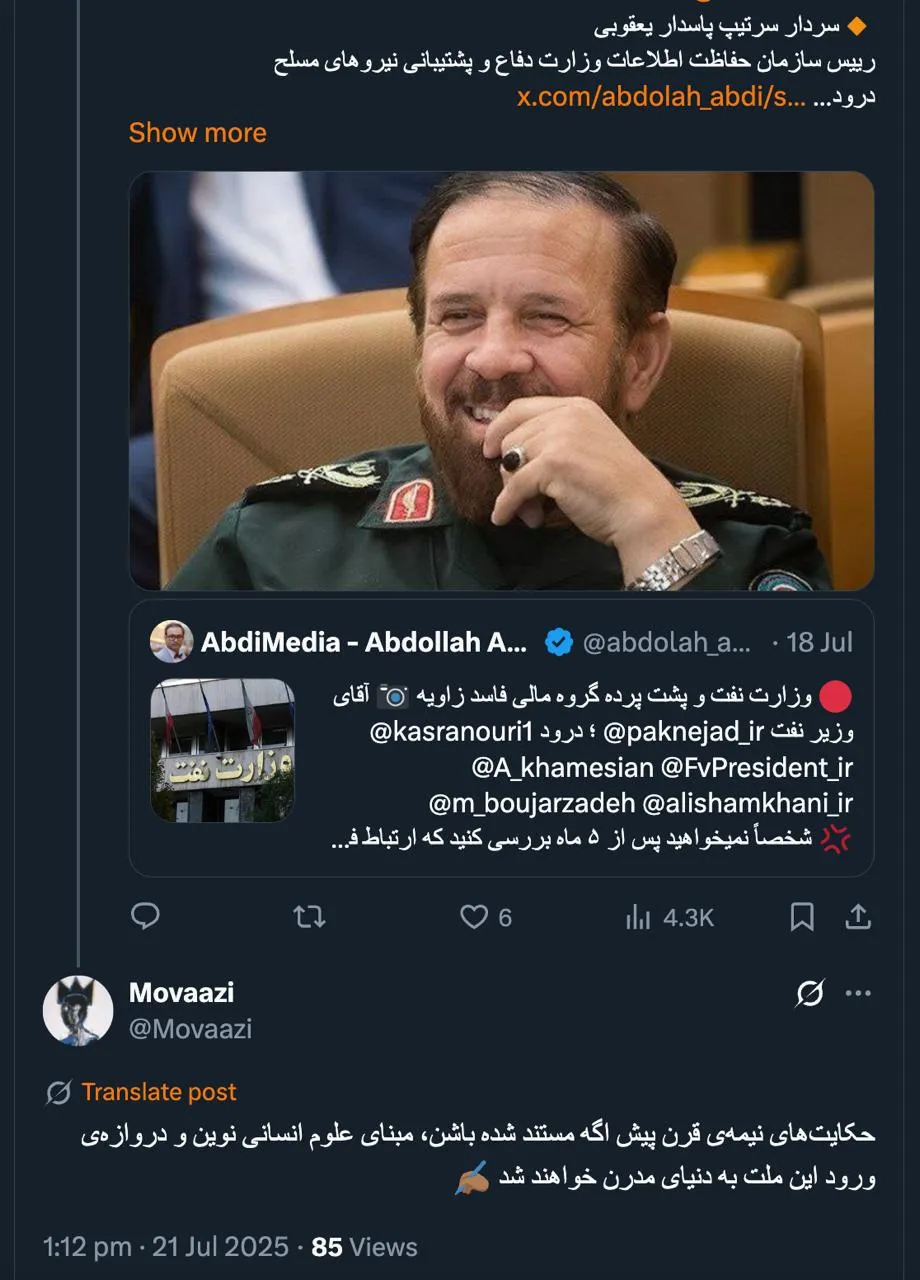Open the officer photo attachment

501,381
